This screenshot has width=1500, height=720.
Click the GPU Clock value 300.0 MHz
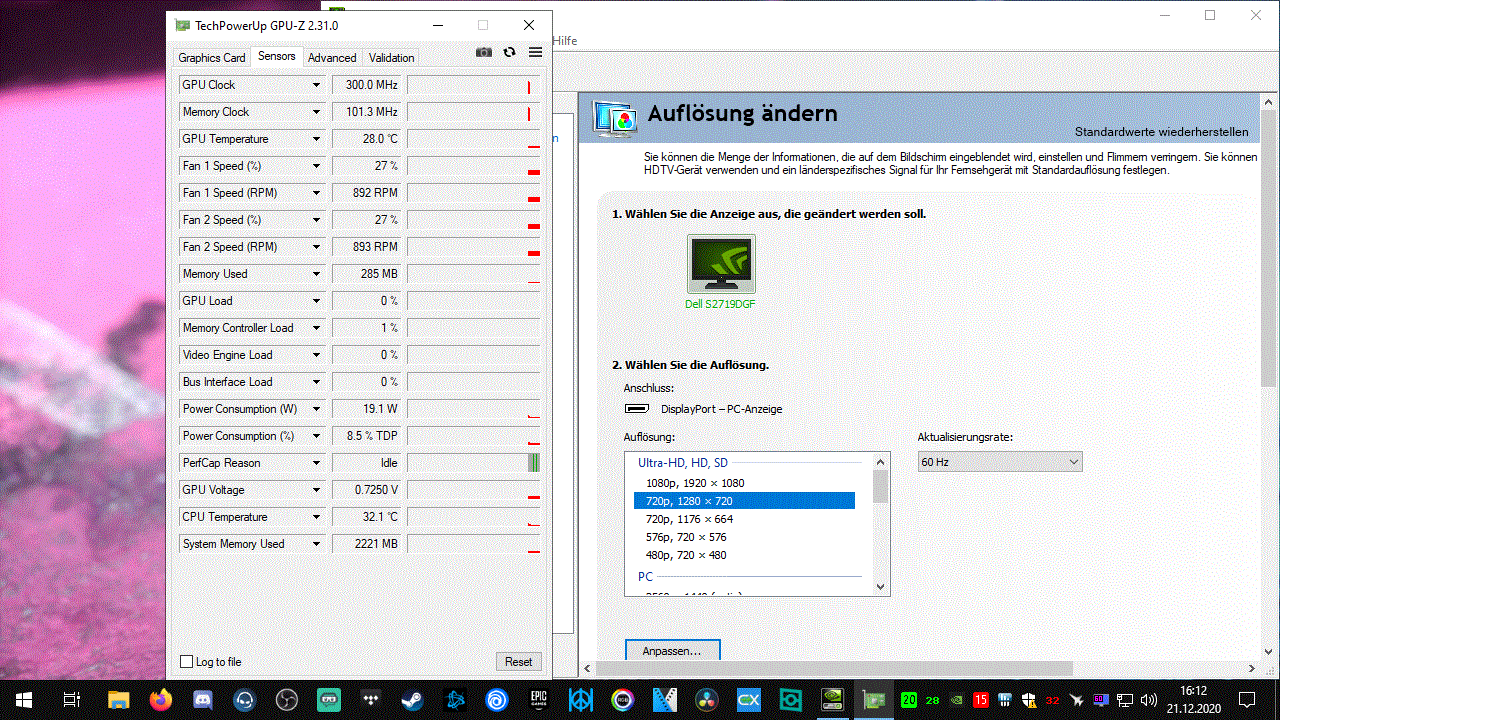tap(367, 85)
